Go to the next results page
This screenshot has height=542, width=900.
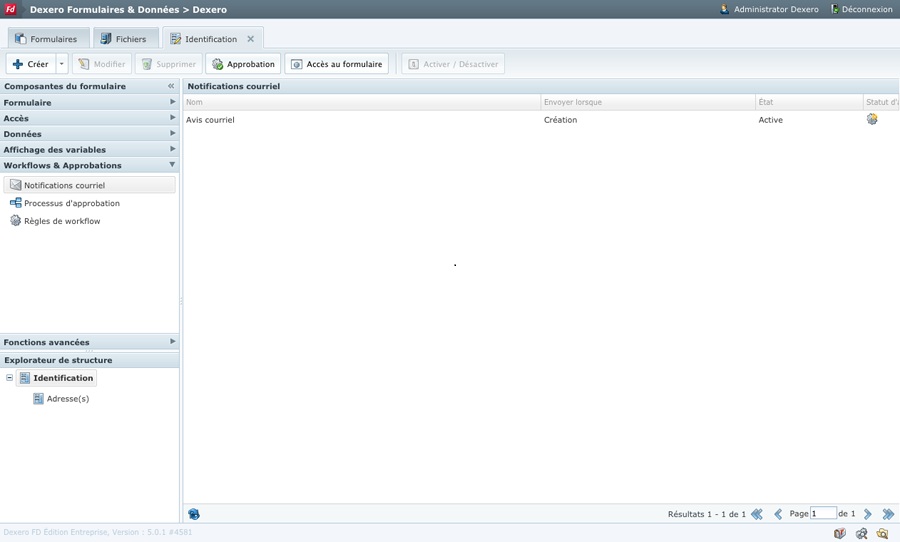tap(868, 514)
